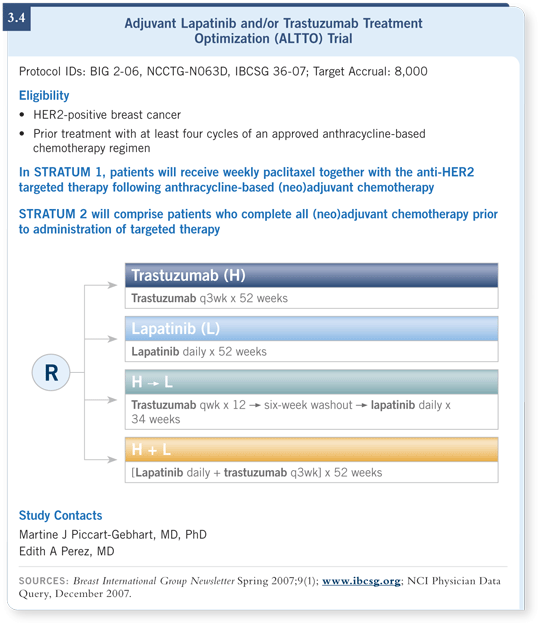Click arrow pointing to Lapatinib (L) arm
The height and width of the screenshot is (625, 540).
(112, 339)
